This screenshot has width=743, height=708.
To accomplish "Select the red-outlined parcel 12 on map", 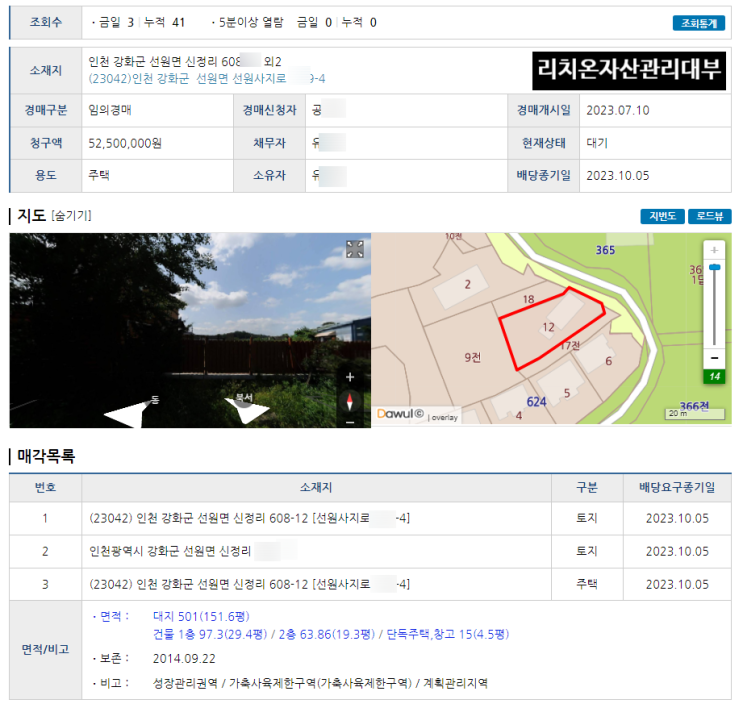I will point(548,327).
